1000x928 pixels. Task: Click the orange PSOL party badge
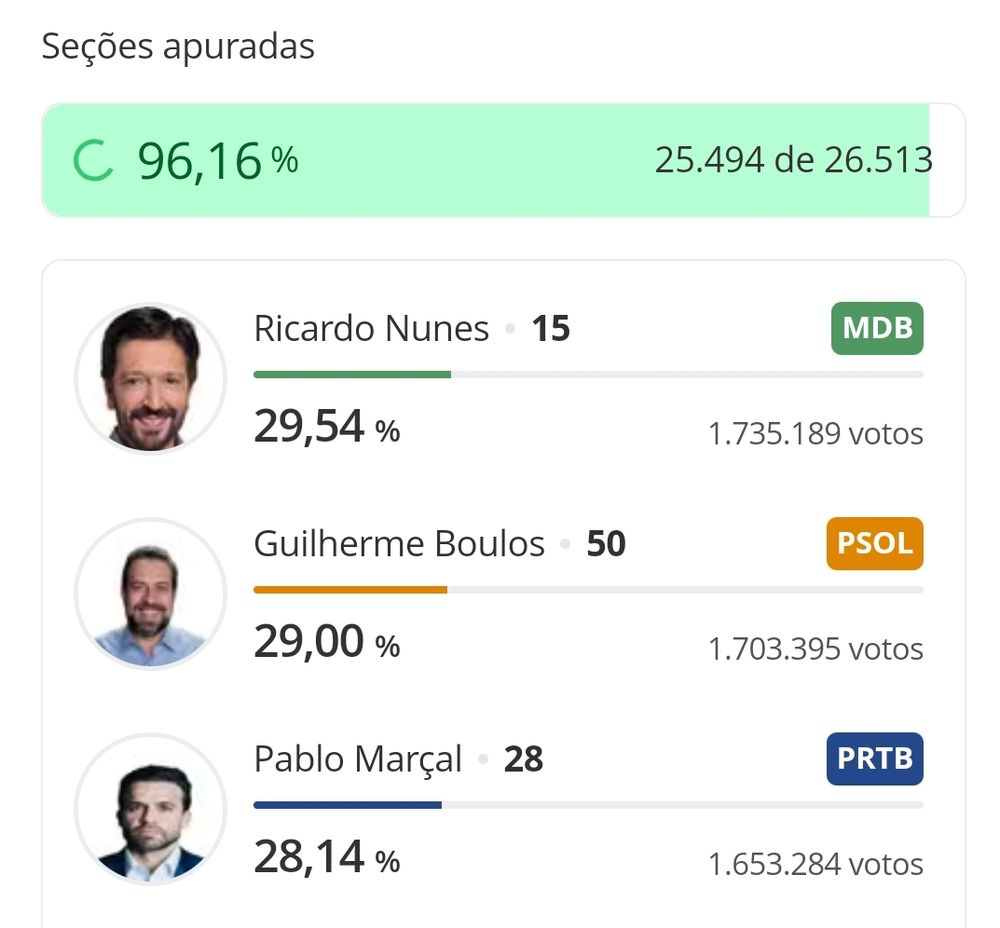(874, 543)
